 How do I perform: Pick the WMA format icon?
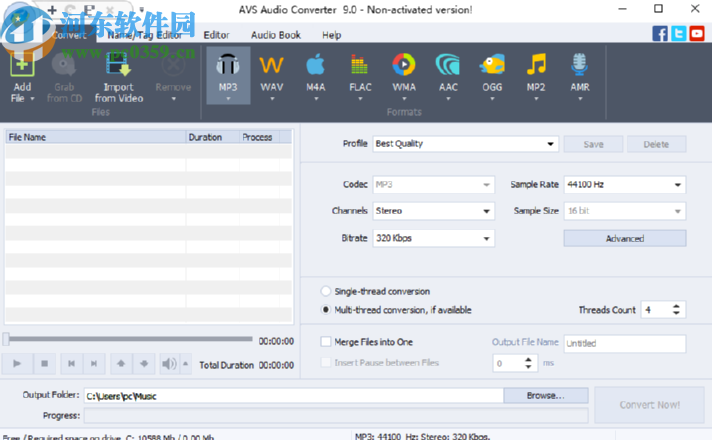(404, 65)
